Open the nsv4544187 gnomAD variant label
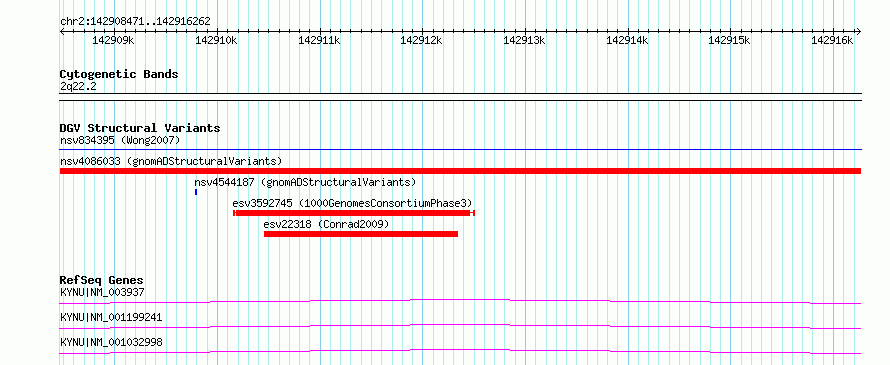Image resolution: width=890 pixels, height=365 pixels. [x=305, y=182]
